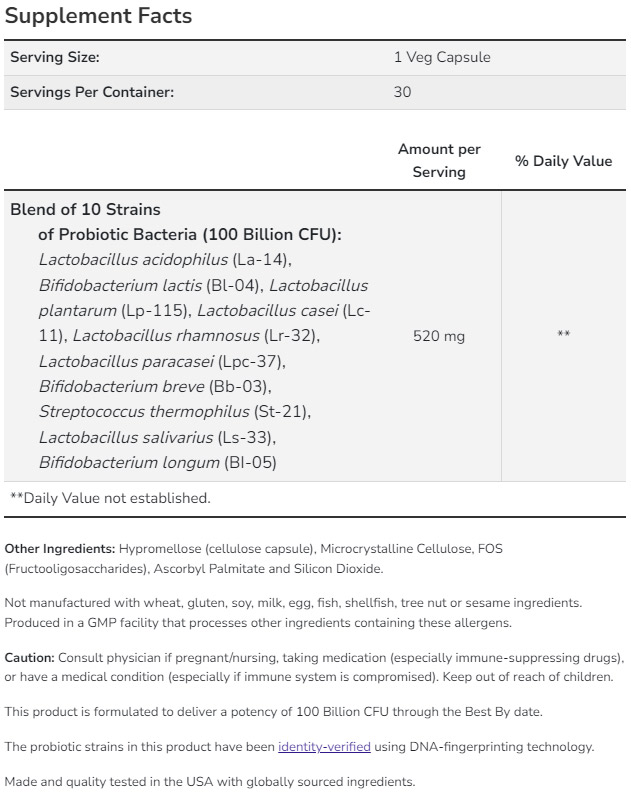Click the Blend of 10 Strains title
Image resolution: width=631 pixels, height=795 pixels.
tap(85, 210)
